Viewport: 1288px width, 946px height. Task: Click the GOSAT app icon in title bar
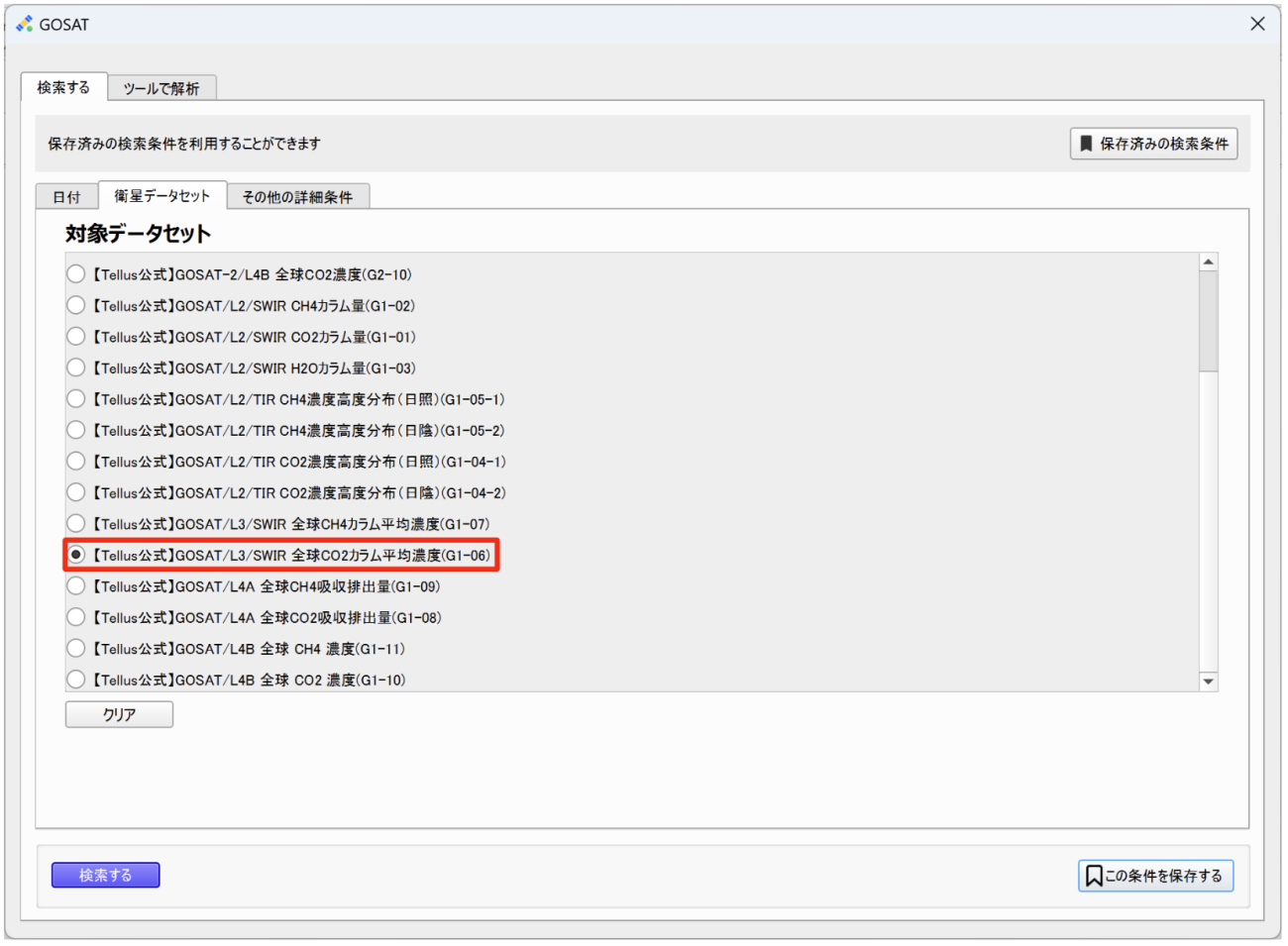click(x=24, y=24)
